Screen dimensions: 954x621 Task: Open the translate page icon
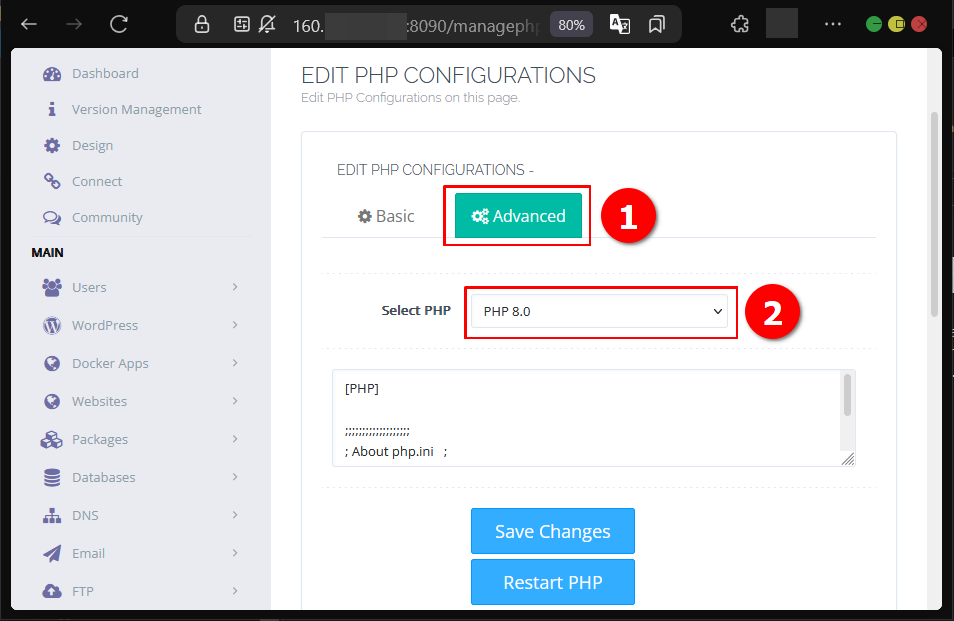click(619, 24)
